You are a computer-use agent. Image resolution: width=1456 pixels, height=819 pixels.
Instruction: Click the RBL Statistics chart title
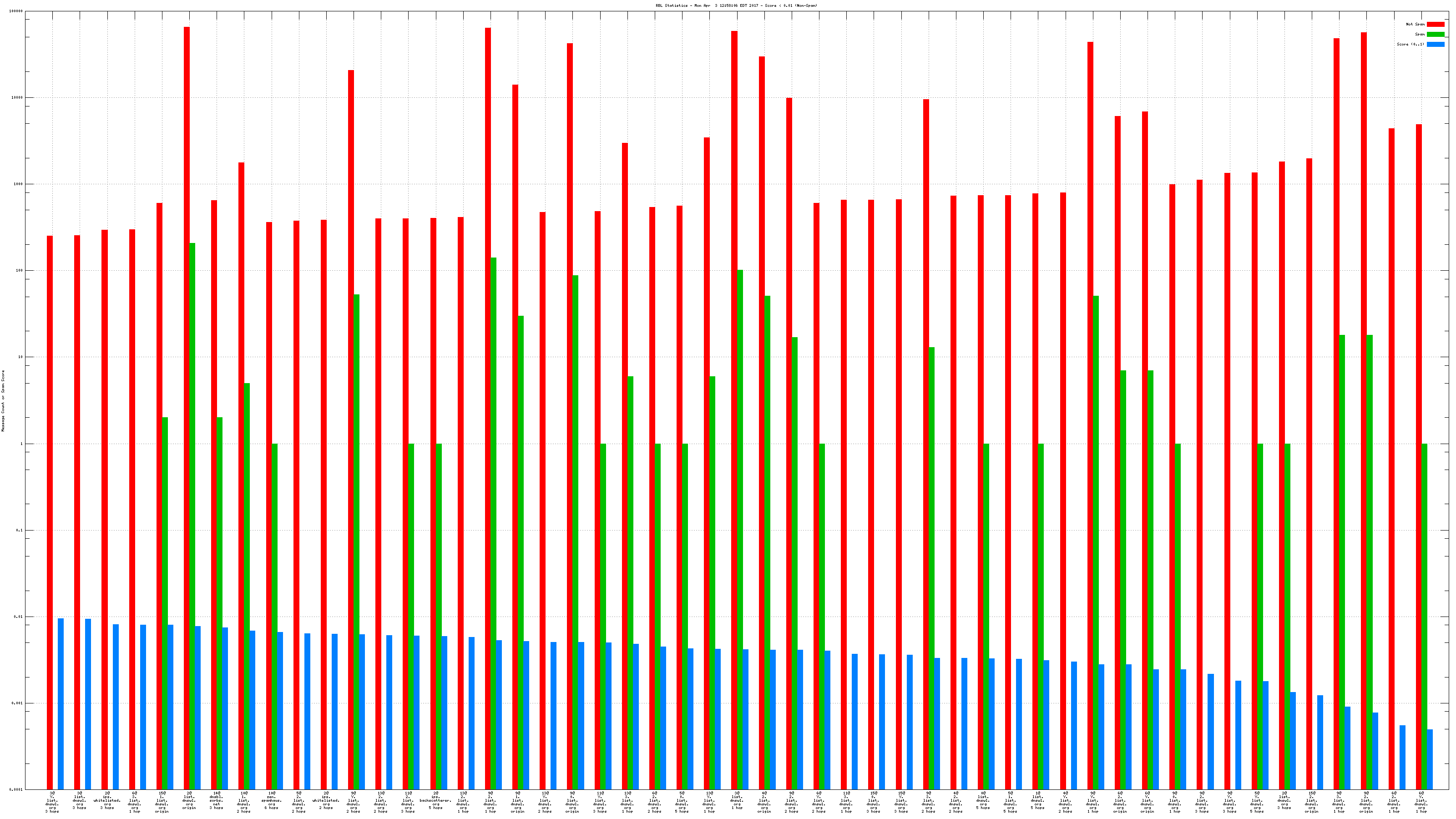[736, 5]
